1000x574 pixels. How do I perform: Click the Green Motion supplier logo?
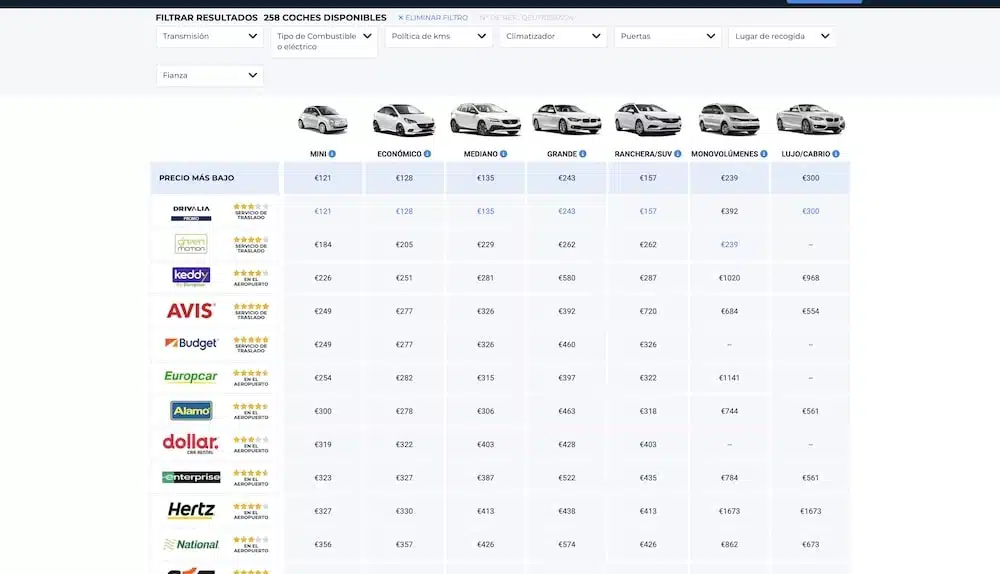pyautogui.click(x=191, y=244)
